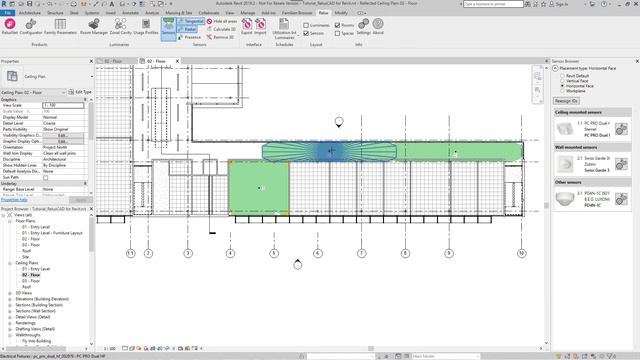640x360 pixels.
Task: Click Graphic Display Options Edit button
Action: (x=62, y=141)
